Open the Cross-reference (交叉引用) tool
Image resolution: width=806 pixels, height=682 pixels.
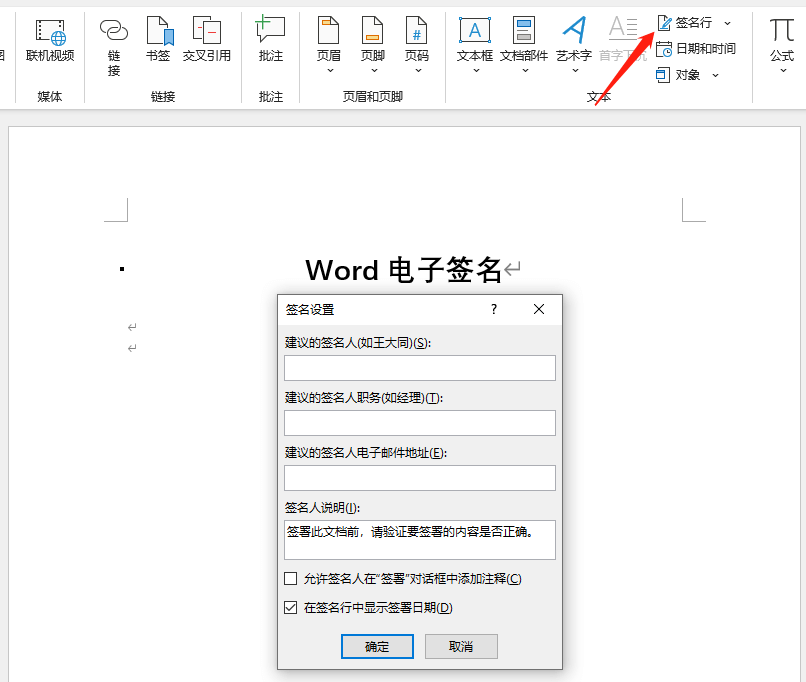(x=206, y=32)
